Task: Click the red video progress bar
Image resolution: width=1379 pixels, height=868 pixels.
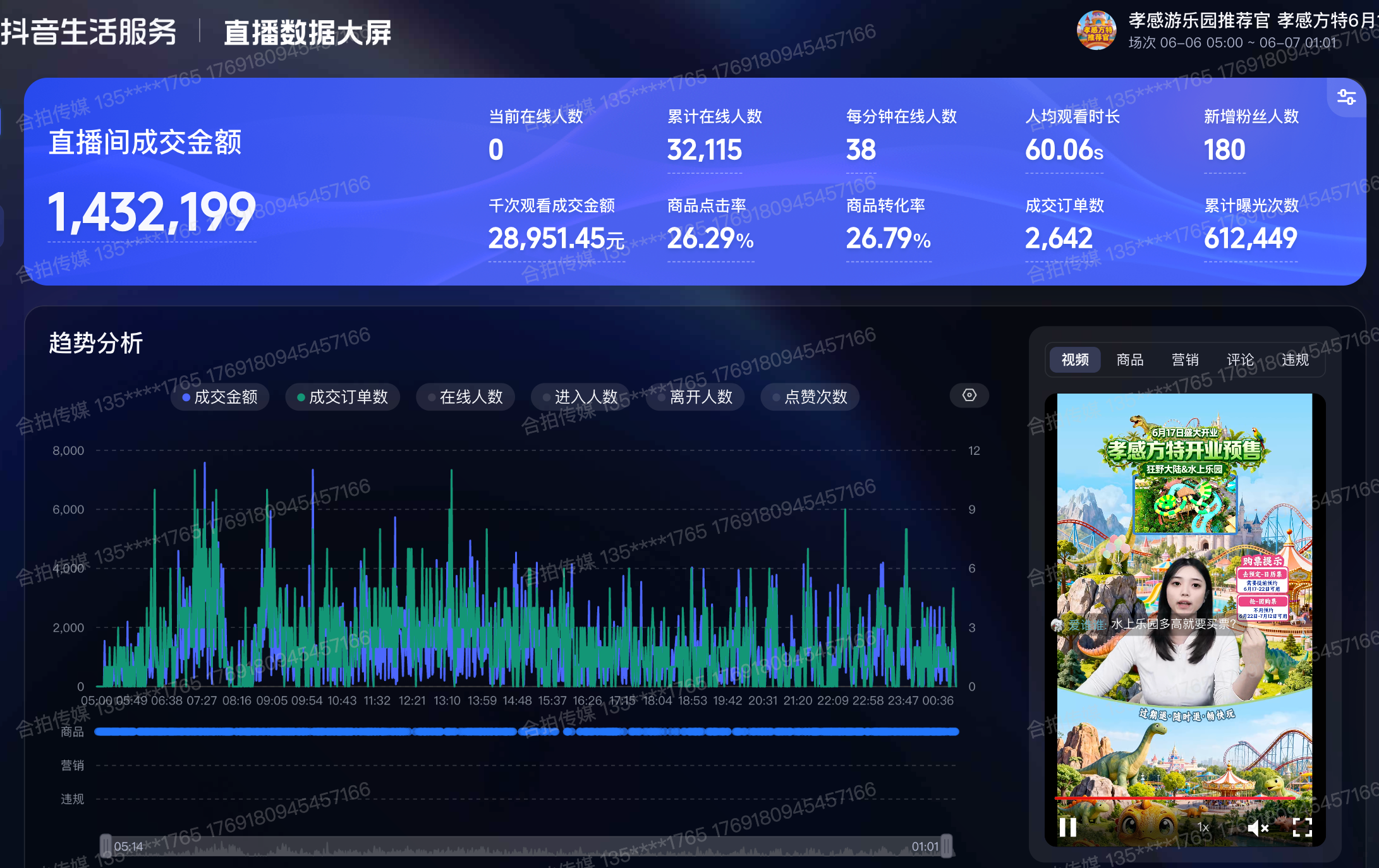Action: click(x=1175, y=798)
